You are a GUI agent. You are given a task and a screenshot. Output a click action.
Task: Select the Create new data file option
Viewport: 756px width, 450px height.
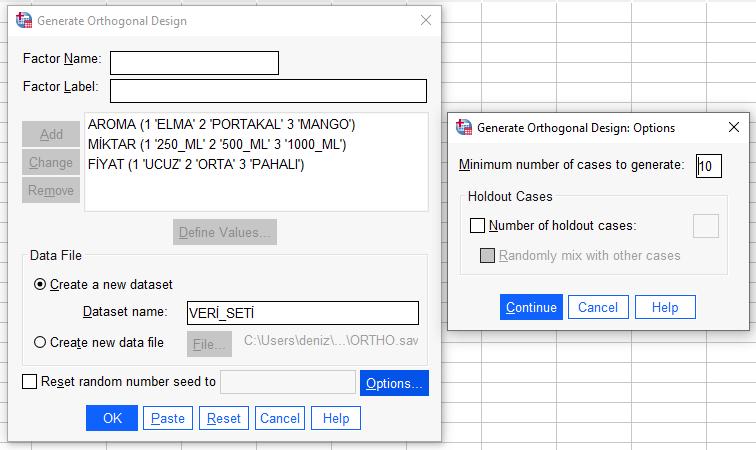tap(40, 342)
